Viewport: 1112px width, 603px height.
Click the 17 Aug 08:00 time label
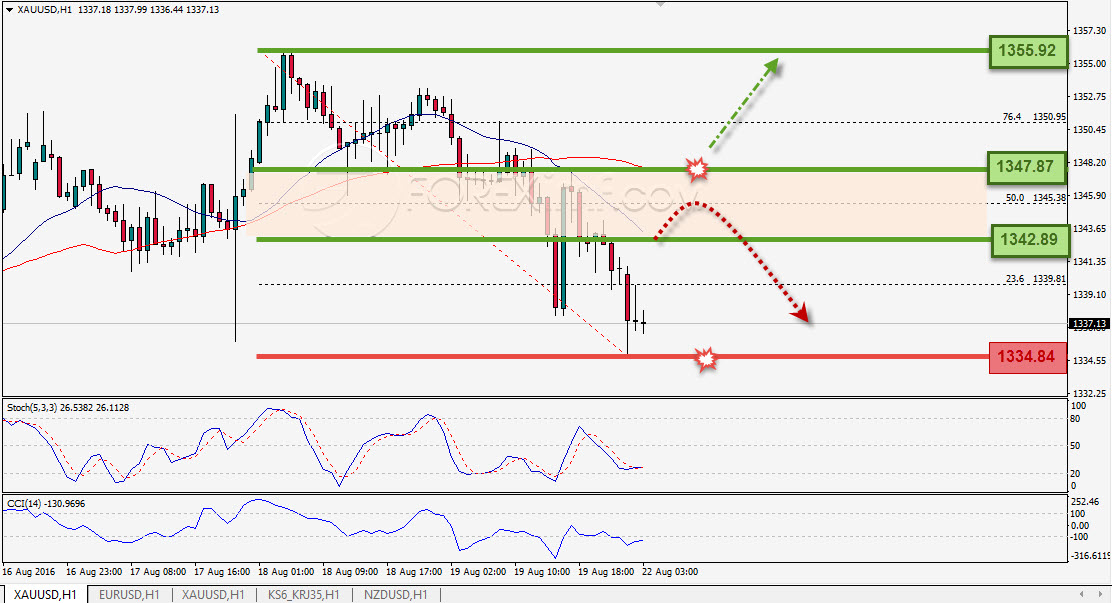[158, 572]
